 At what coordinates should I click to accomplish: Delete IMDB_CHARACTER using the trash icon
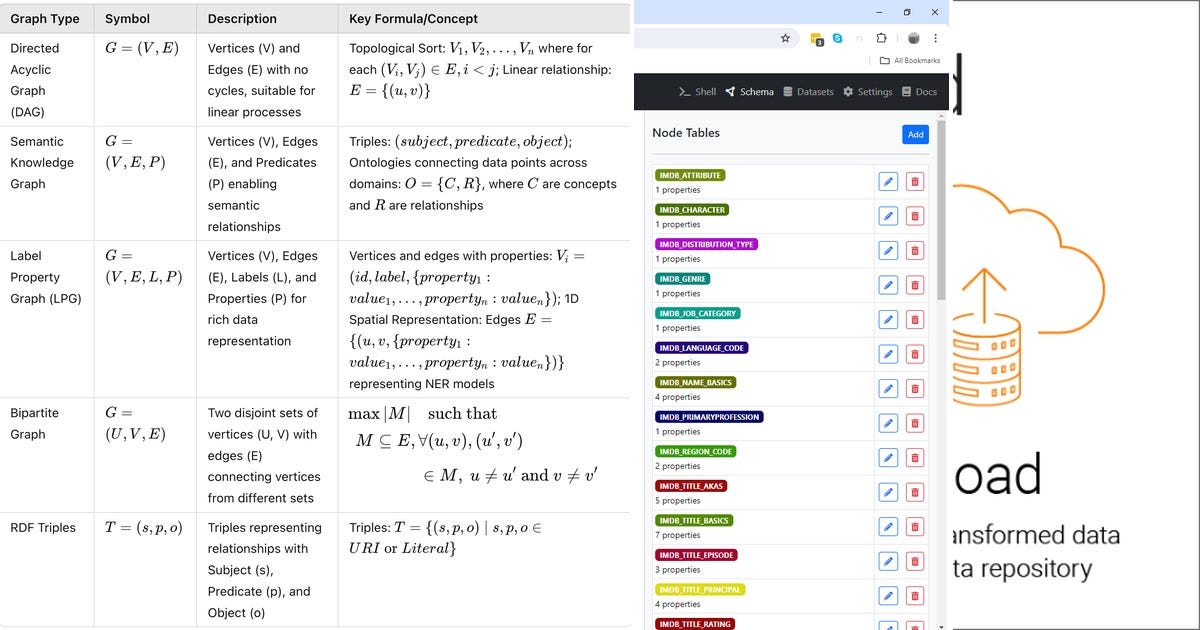click(915, 215)
